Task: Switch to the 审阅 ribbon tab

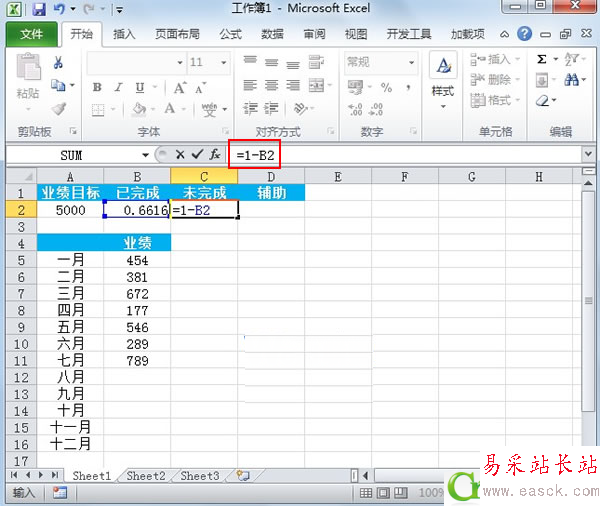Action: tap(314, 34)
